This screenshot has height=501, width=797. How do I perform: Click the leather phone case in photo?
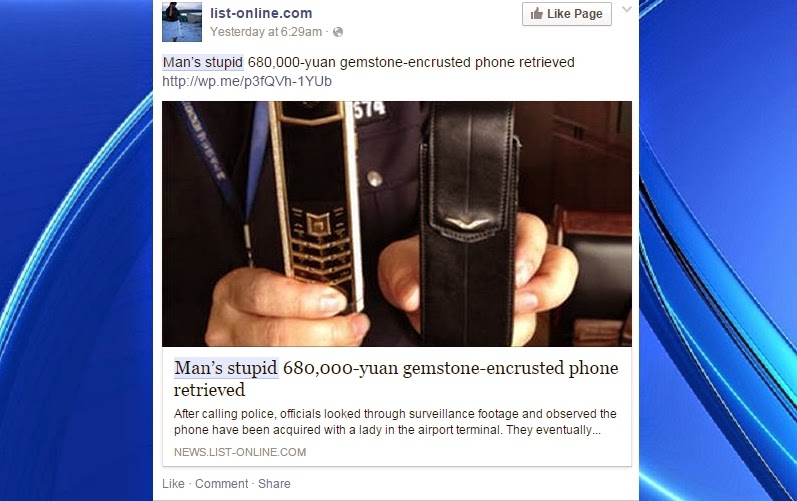(x=468, y=224)
